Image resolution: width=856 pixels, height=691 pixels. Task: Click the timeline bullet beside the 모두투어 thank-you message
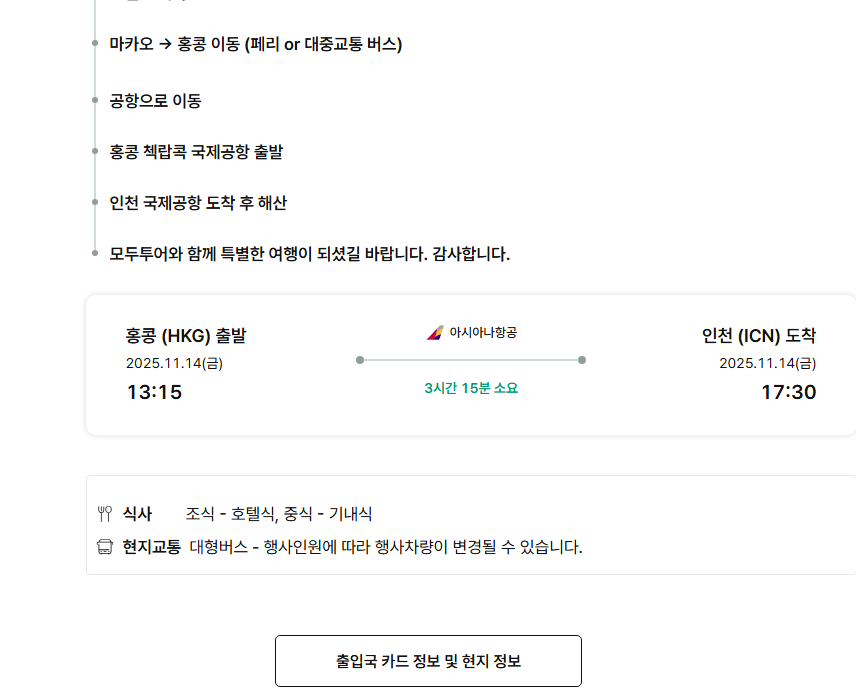coord(95,254)
